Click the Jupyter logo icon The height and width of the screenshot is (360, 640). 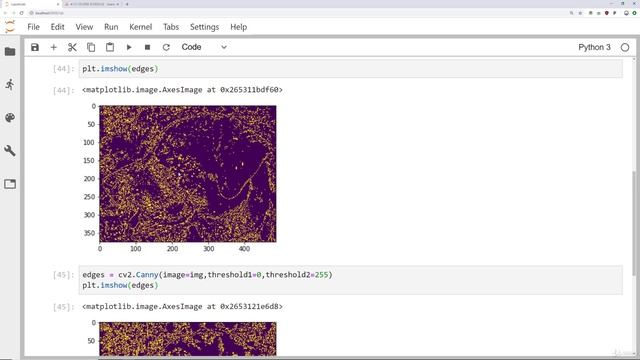[x=10, y=27]
